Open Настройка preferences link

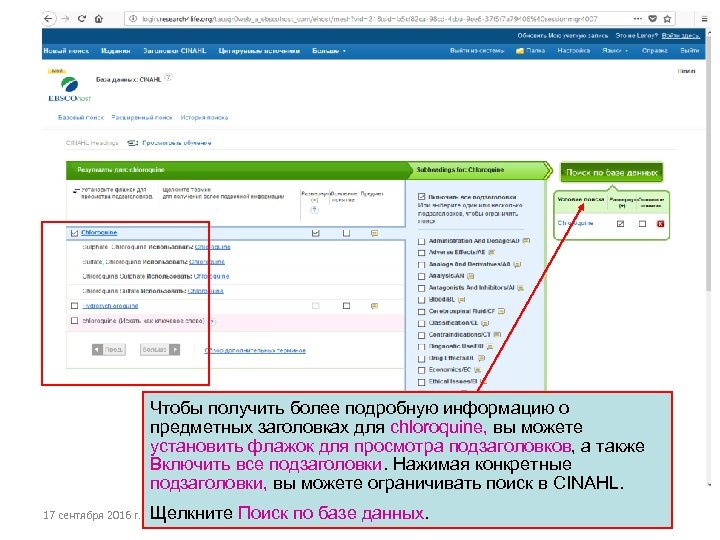tap(574, 51)
